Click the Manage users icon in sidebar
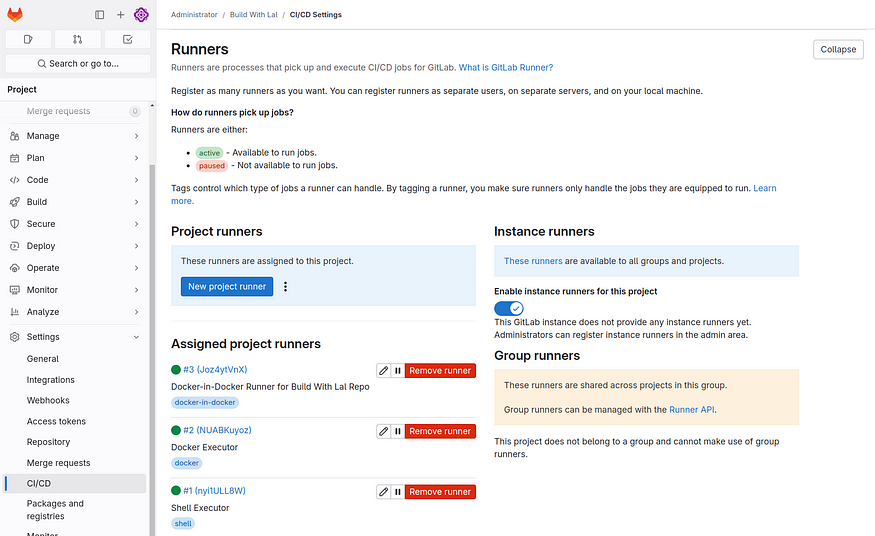Image resolution: width=875 pixels, height=536 pixels. point(15,136)
